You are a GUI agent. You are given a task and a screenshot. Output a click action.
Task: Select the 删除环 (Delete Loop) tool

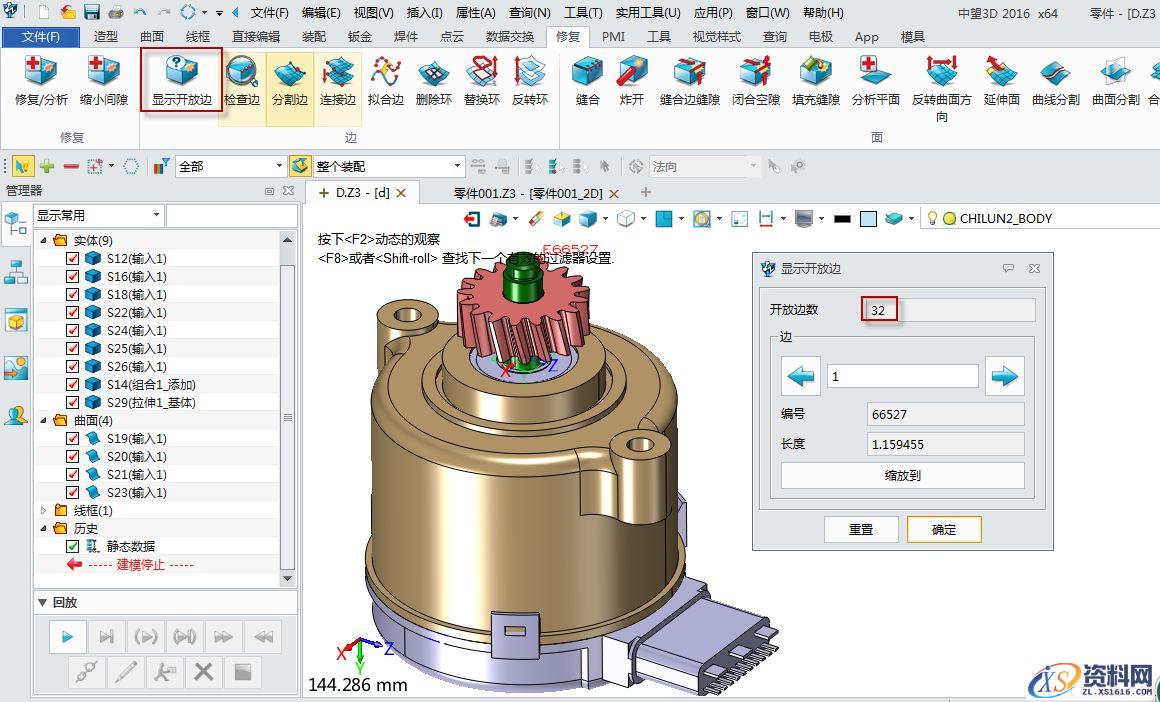433,80
